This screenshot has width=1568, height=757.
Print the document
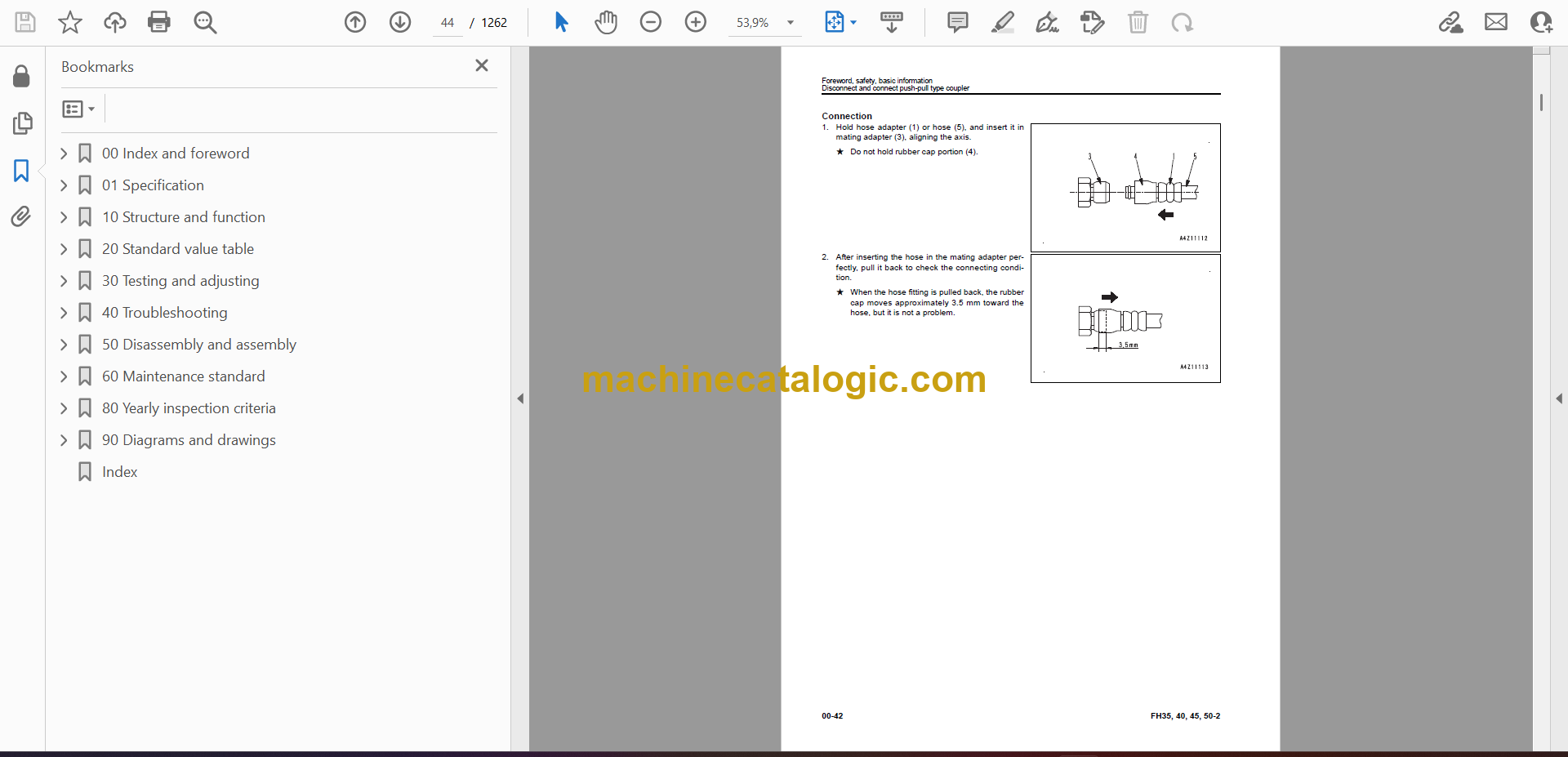tap(159, 22)
